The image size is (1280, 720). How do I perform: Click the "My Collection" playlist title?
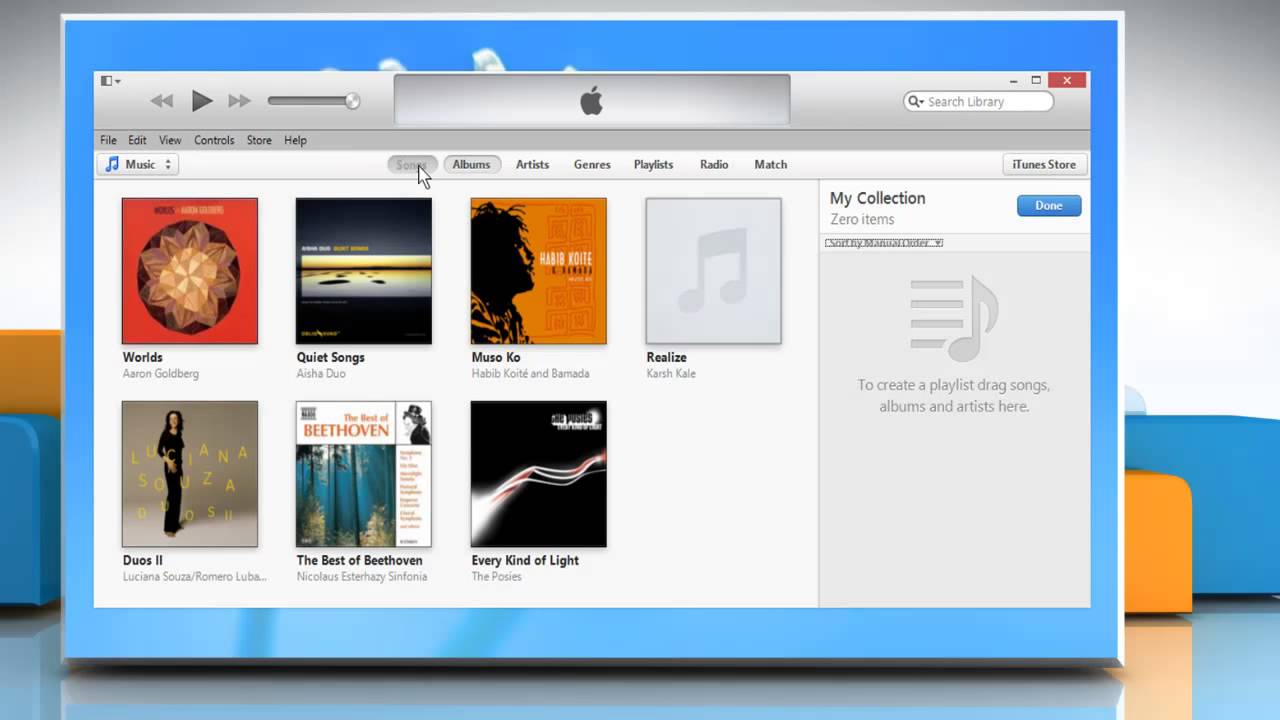coord(878,198)
